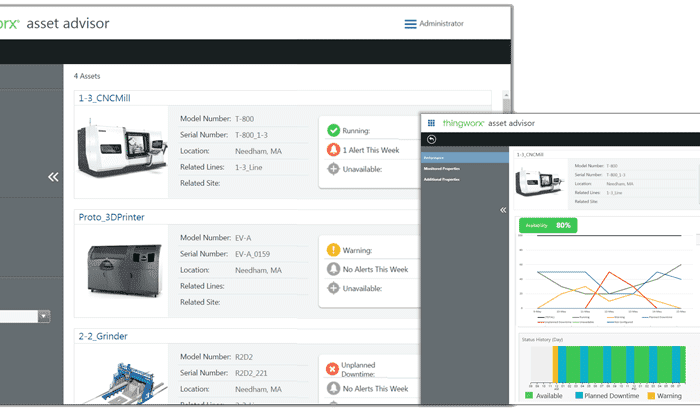Click the 2-2_Grinder machine thumbnail
Viewport: 700px width, 411px height.
click(x=126, y=383)
